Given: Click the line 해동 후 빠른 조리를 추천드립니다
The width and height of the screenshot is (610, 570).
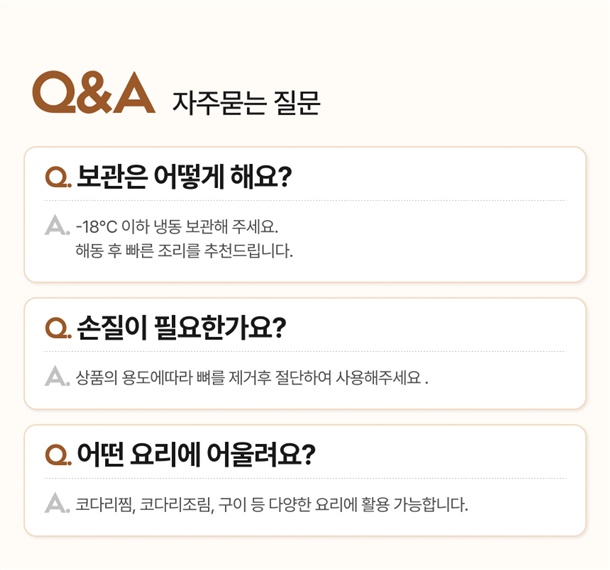Looking at the screenshot, I should click(x=184, y=251).
